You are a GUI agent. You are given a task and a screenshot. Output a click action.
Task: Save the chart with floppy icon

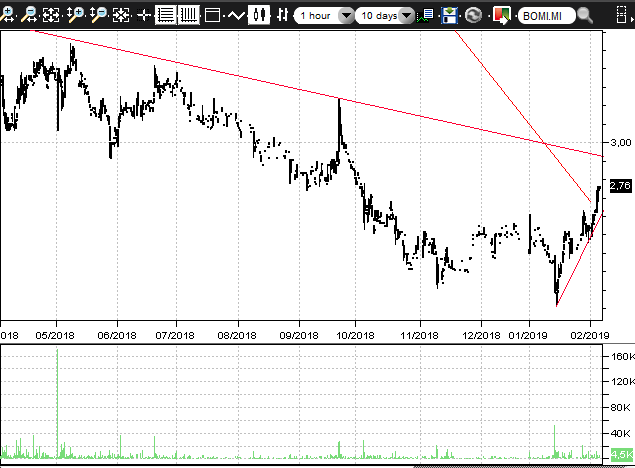450,16
